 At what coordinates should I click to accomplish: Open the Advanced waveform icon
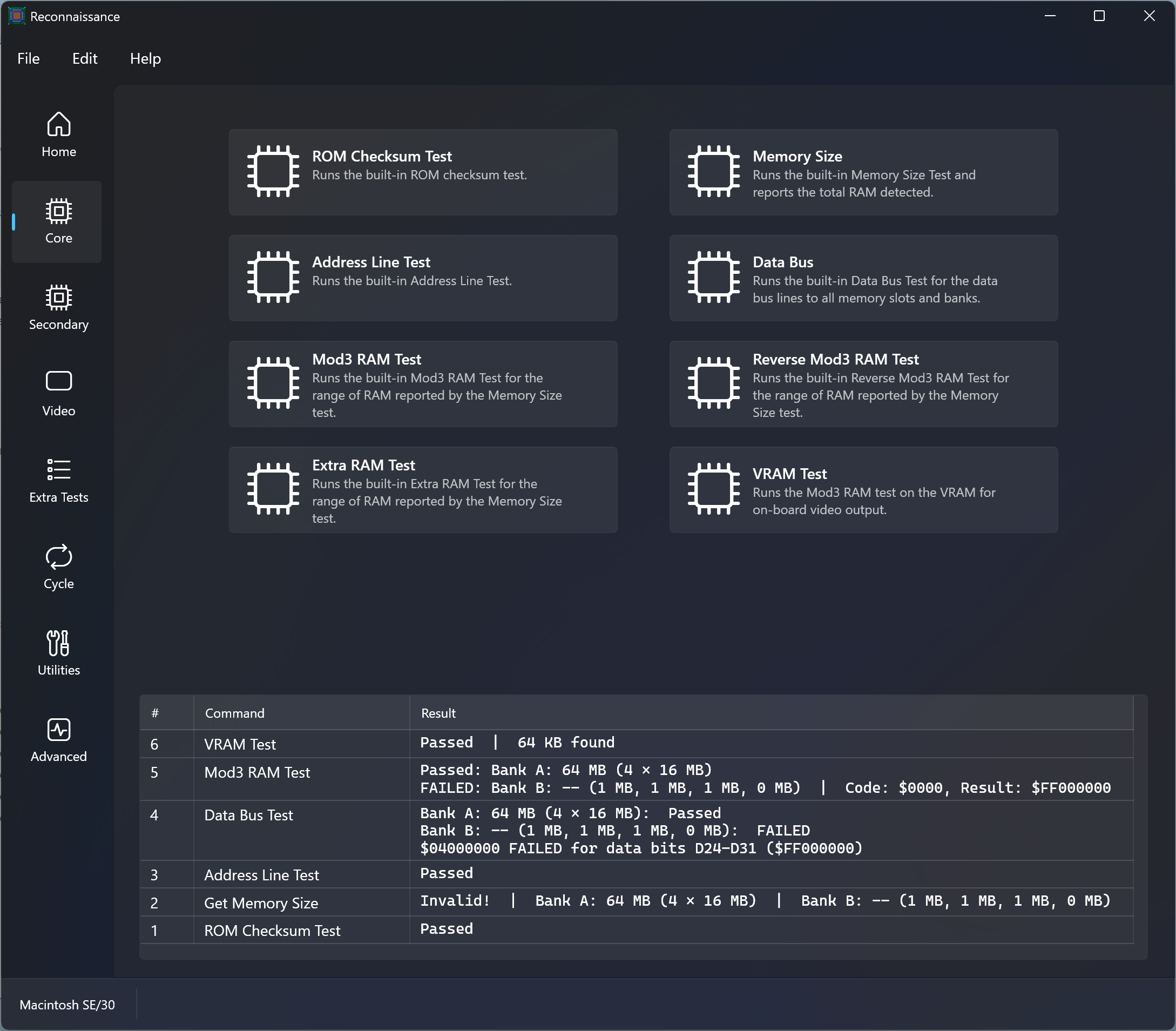[x=59, y=730]
